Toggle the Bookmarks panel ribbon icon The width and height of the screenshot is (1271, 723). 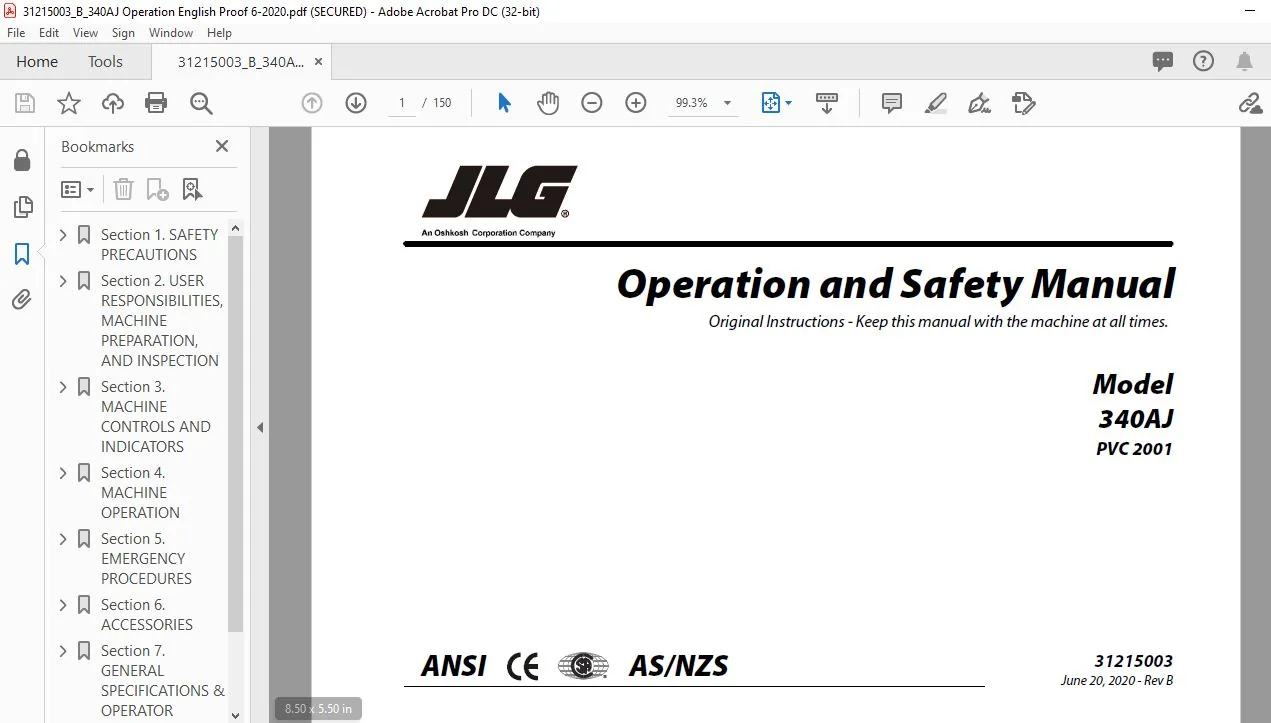tap(22, 254)
